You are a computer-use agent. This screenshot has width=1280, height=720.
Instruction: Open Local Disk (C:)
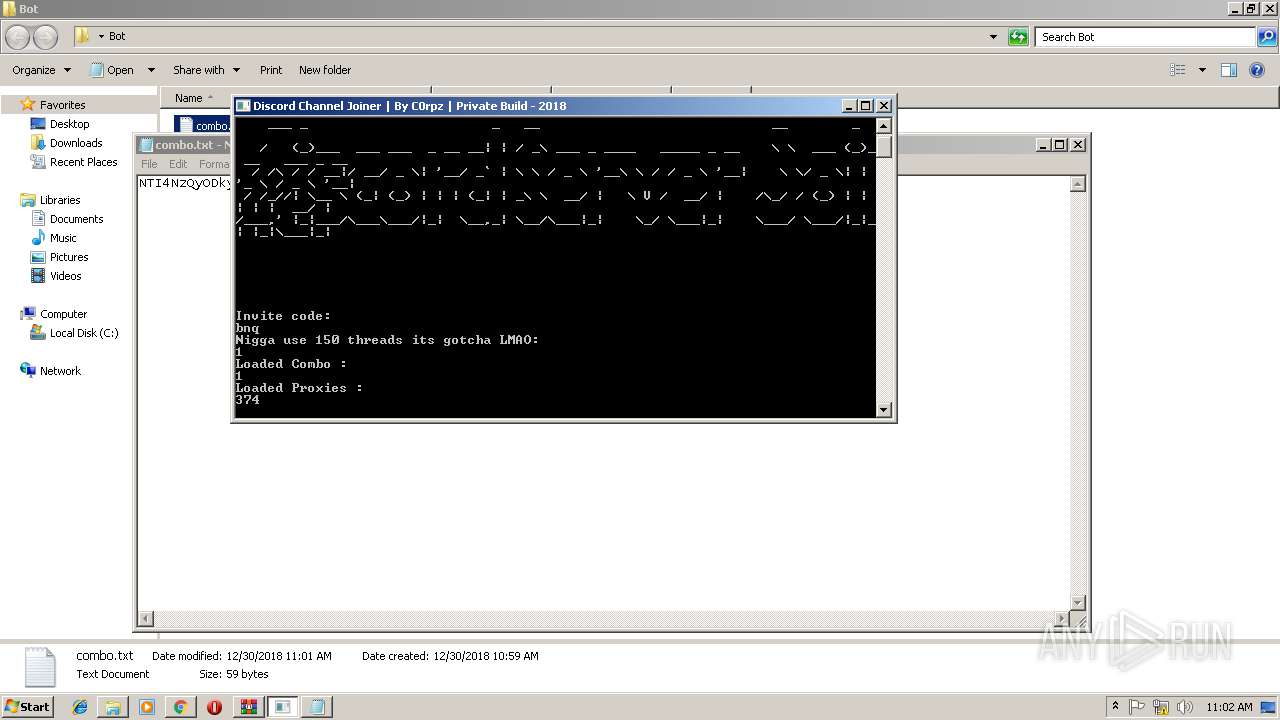click(x=84, y=333)
